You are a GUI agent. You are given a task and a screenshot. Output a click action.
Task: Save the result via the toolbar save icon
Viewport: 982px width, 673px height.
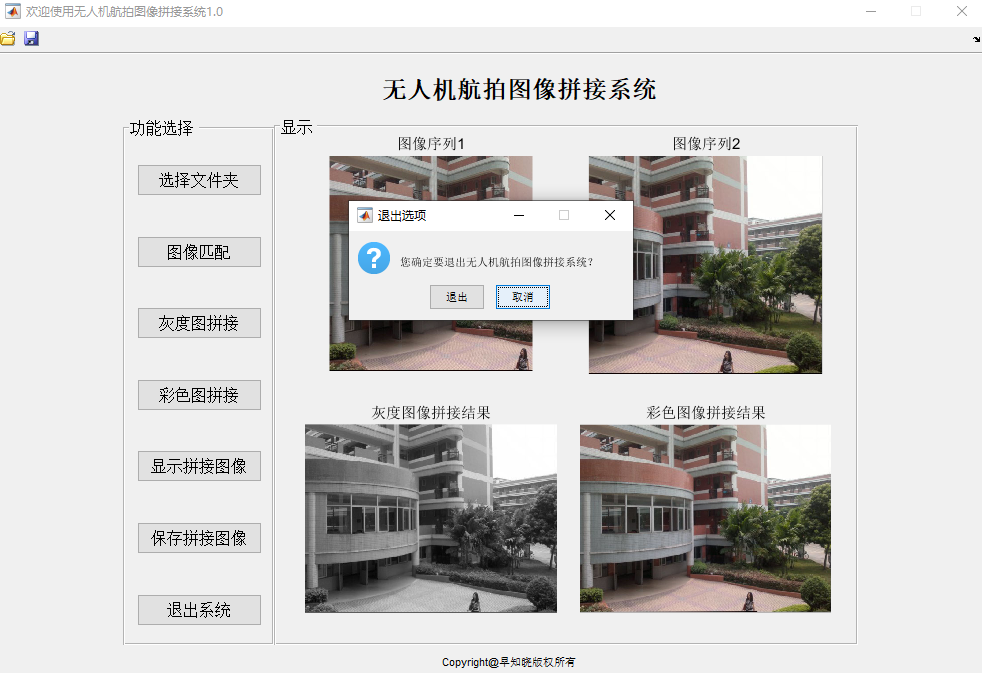(x=31, y=38)
